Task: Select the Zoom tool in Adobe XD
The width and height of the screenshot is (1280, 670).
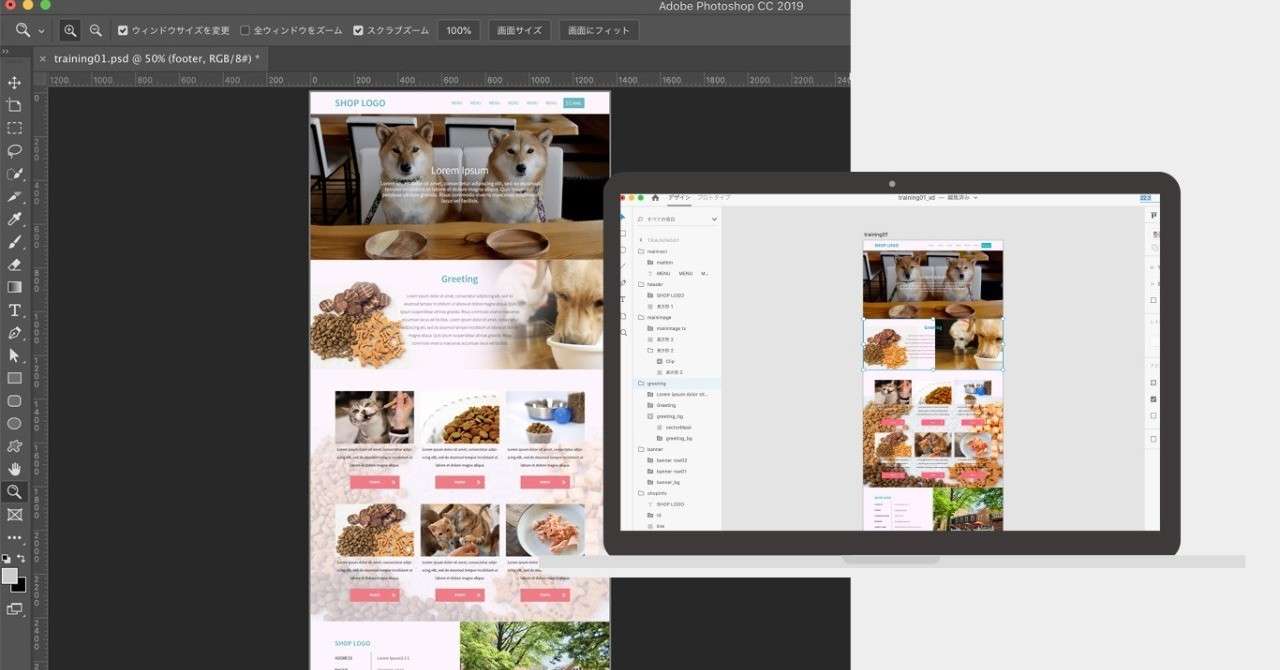Action: click(x=623, y=332)
